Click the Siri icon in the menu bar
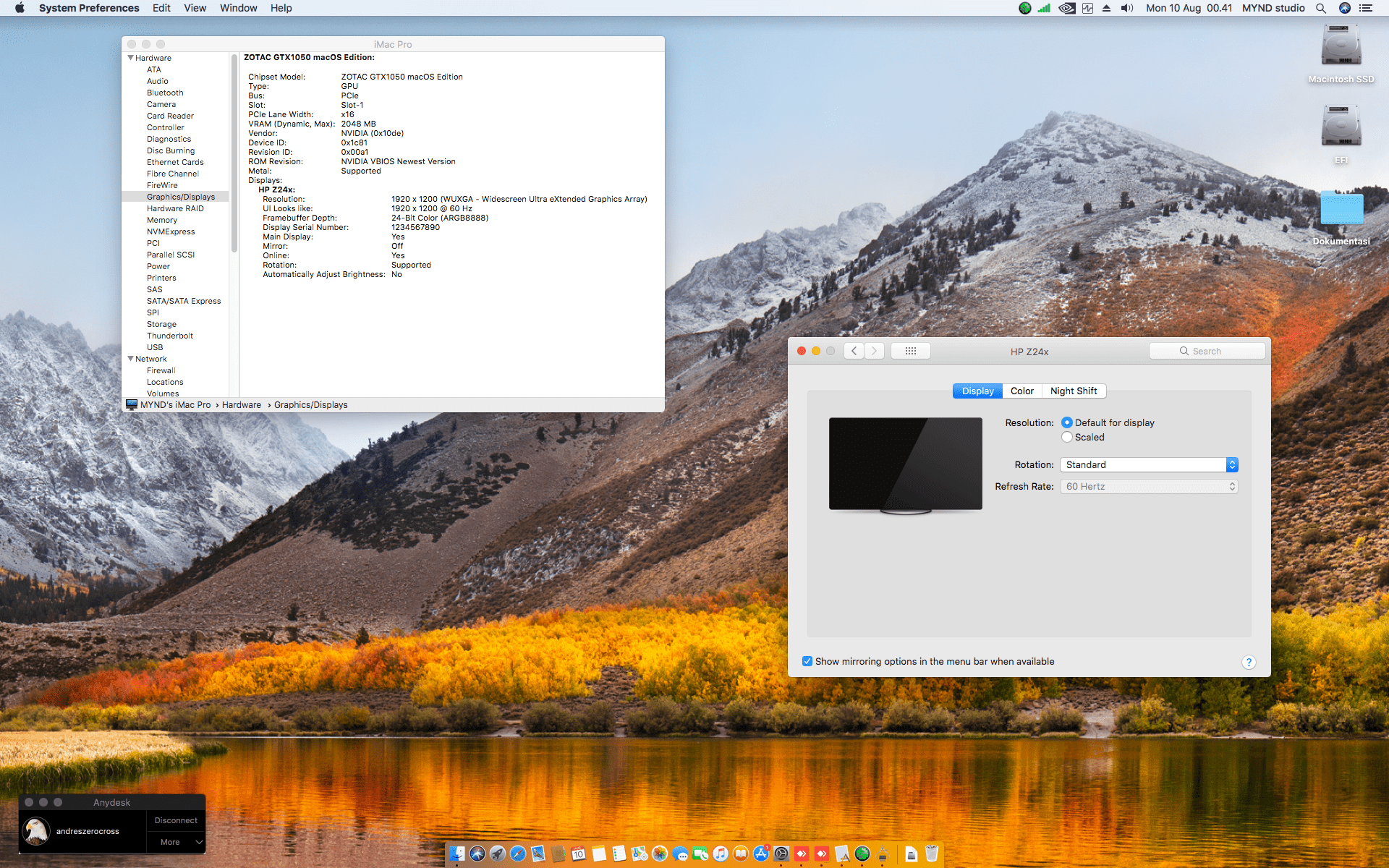This screenshot has width=1389, height=868. 1345,8
